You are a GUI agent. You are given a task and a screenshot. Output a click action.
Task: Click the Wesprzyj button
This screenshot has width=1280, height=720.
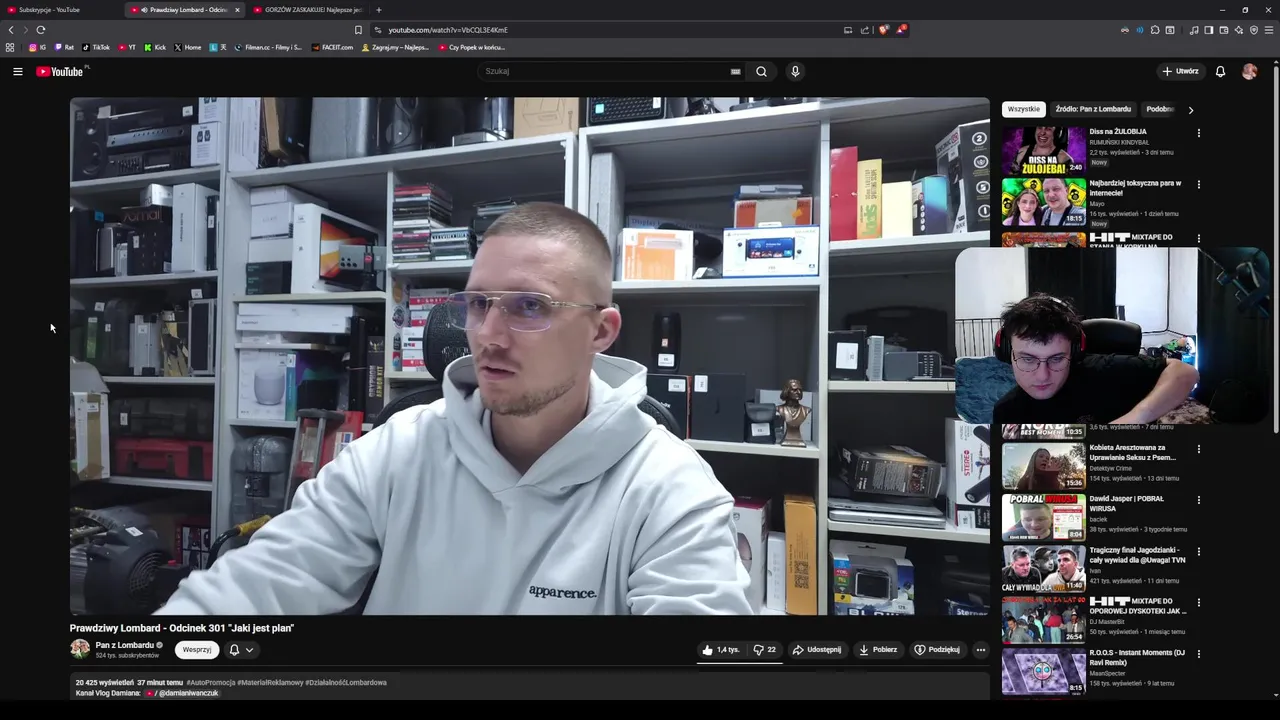197,650
